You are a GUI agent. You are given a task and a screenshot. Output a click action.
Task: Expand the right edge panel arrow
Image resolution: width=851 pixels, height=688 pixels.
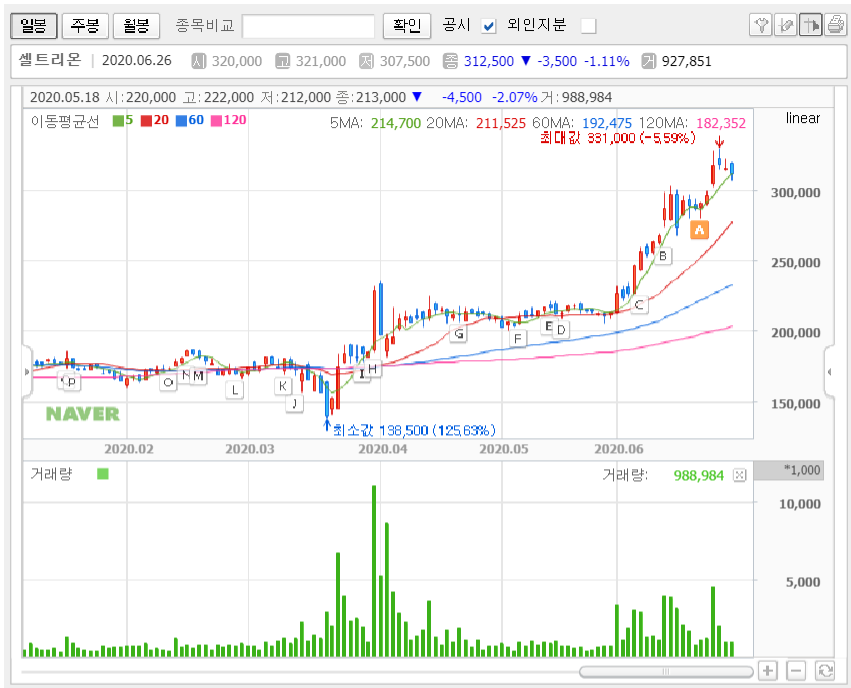[829, 372]
